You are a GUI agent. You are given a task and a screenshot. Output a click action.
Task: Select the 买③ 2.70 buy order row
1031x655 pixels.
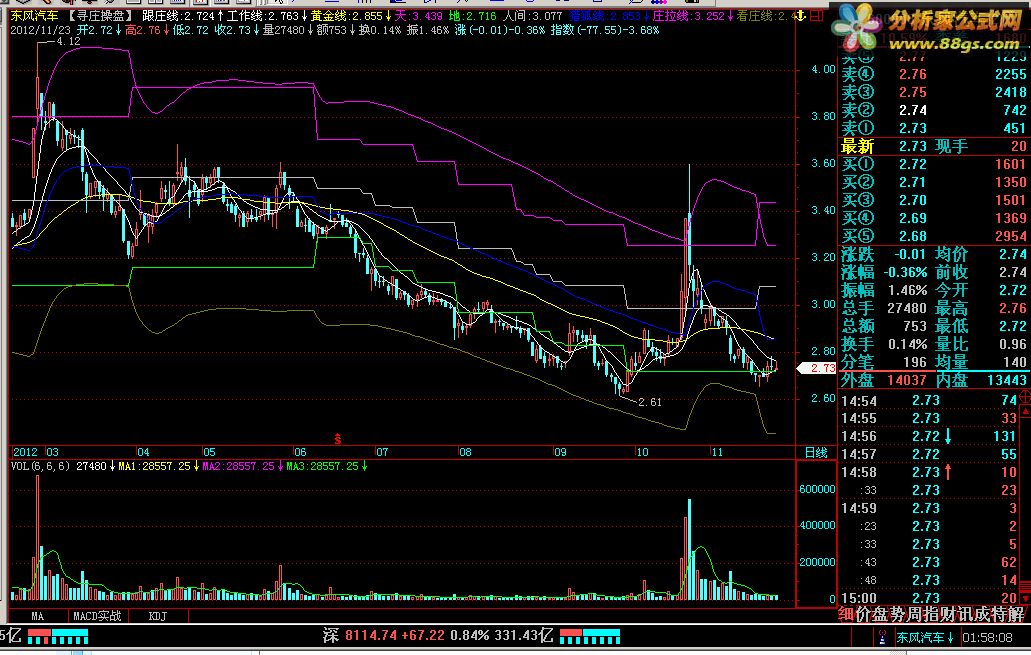click(x=934, y=200)
